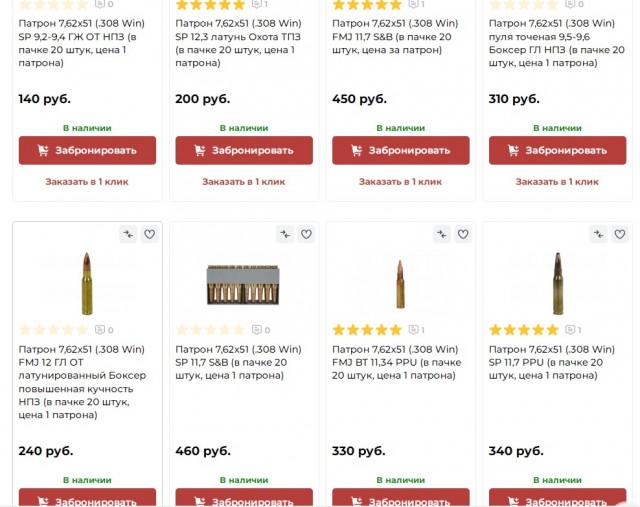Screen dimensions: 640x507
Task: Open FMJ 12 ГЛ ОТ cartridge image
Action: click(87, 284)
